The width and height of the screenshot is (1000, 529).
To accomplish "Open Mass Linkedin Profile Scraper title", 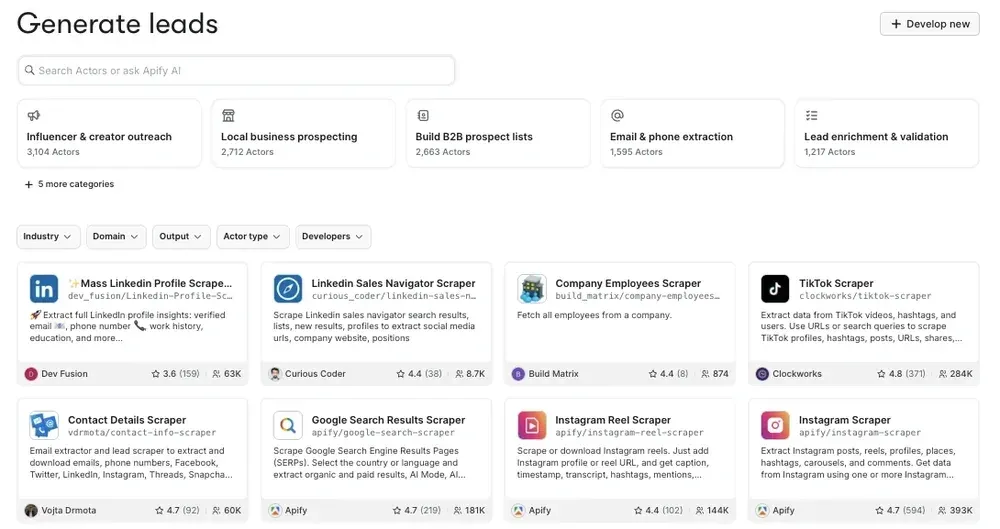I will (x=150, y=283).
